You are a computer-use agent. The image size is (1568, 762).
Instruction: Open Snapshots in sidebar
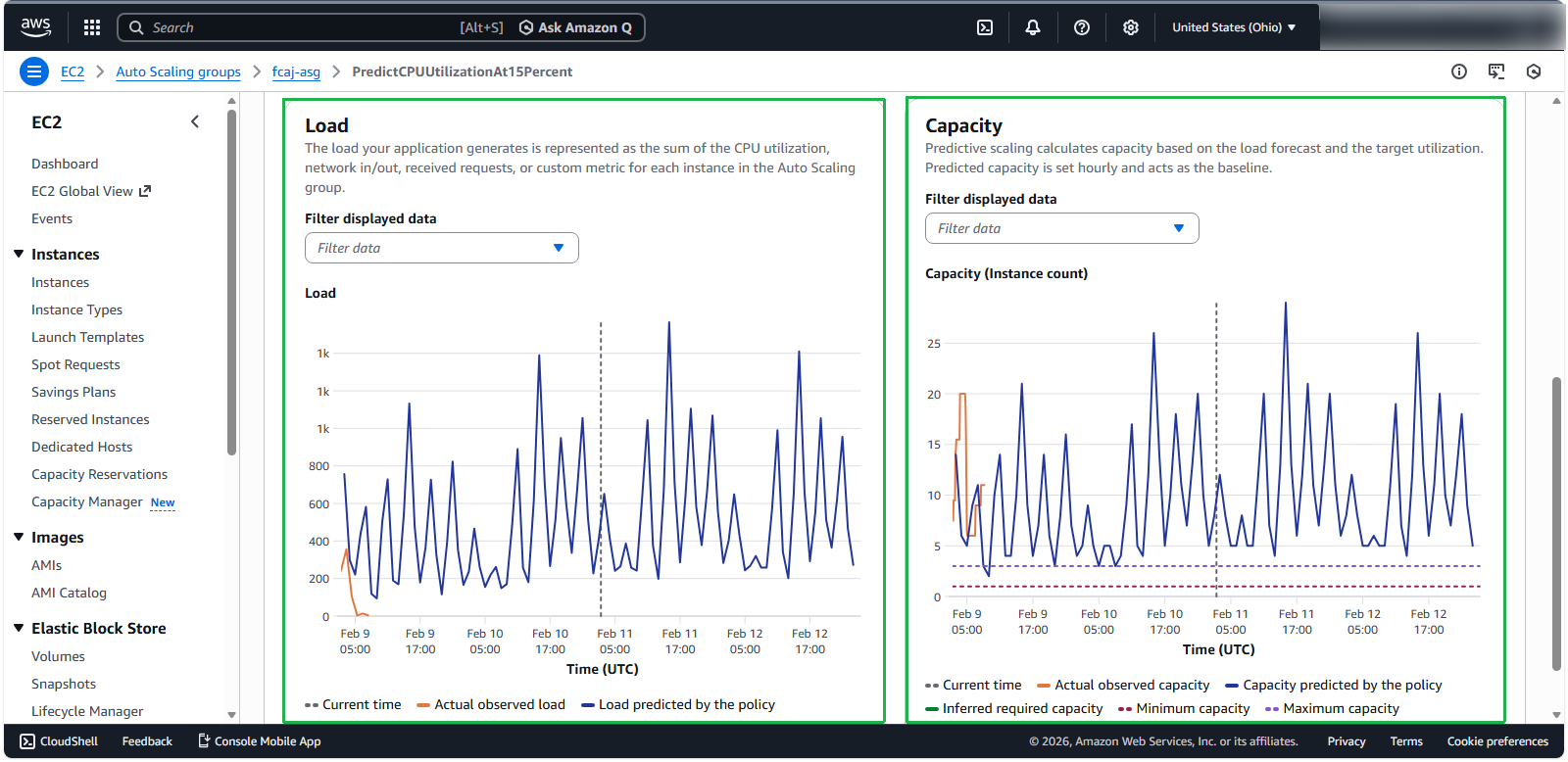64,684
